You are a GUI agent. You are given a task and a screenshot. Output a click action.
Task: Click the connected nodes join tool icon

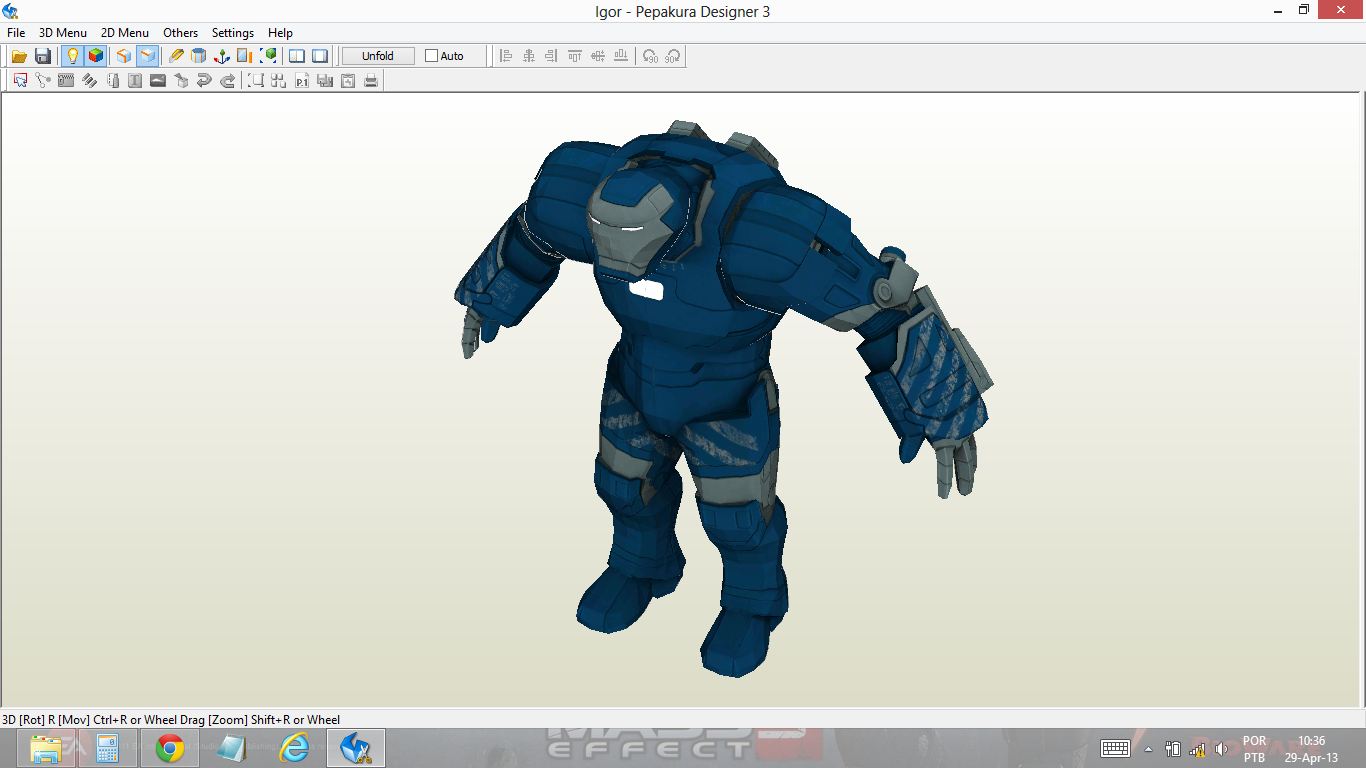click(43, 80)
